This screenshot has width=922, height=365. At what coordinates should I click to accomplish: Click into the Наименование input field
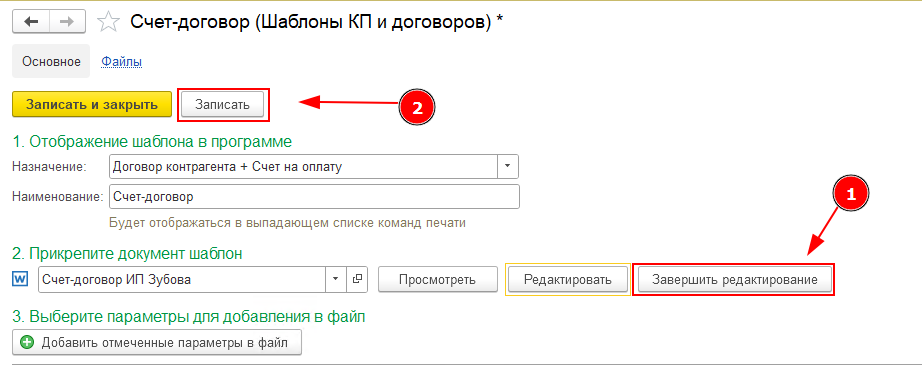coord(315,197)
